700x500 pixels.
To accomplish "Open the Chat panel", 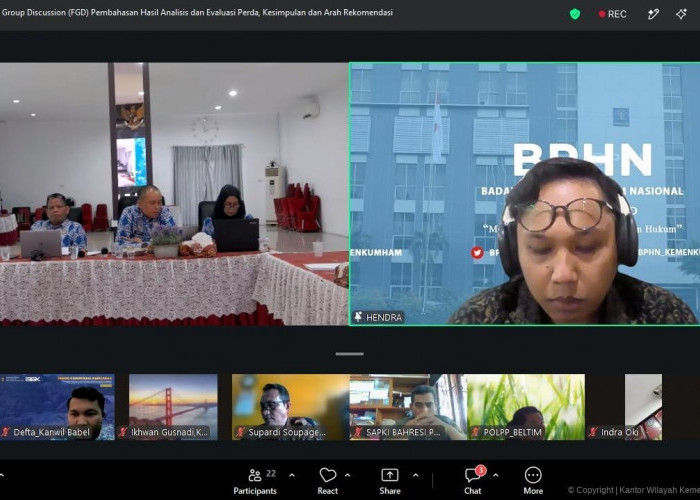I will tap(473, 481).
